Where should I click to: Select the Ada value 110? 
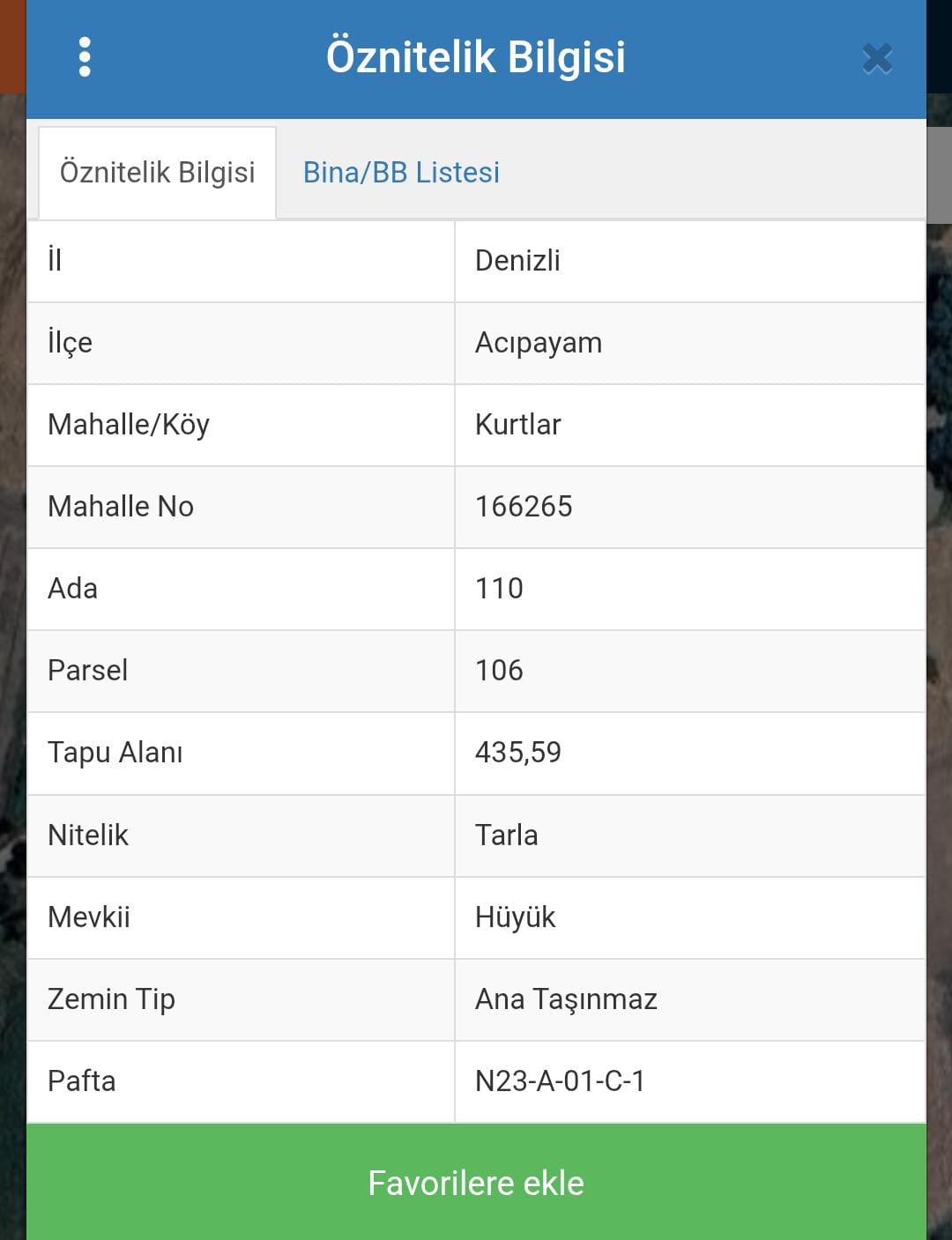(499, 589)
